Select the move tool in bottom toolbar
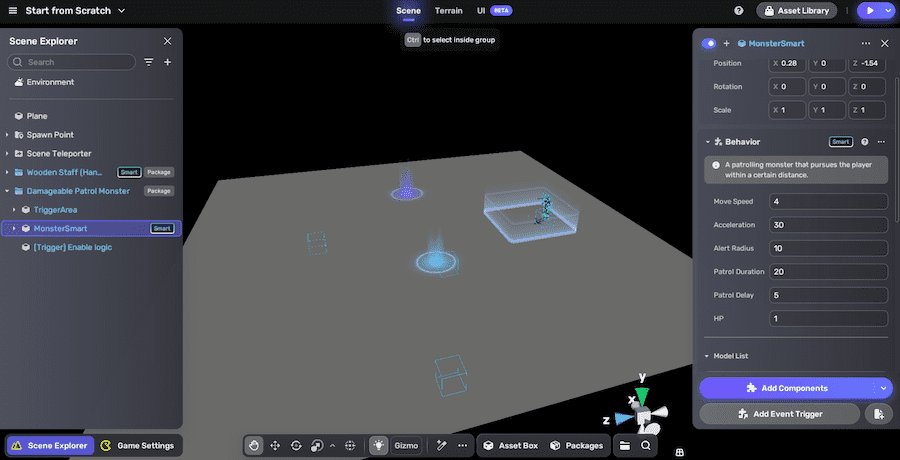Screen dimensions: 900x460 (275, 445)
